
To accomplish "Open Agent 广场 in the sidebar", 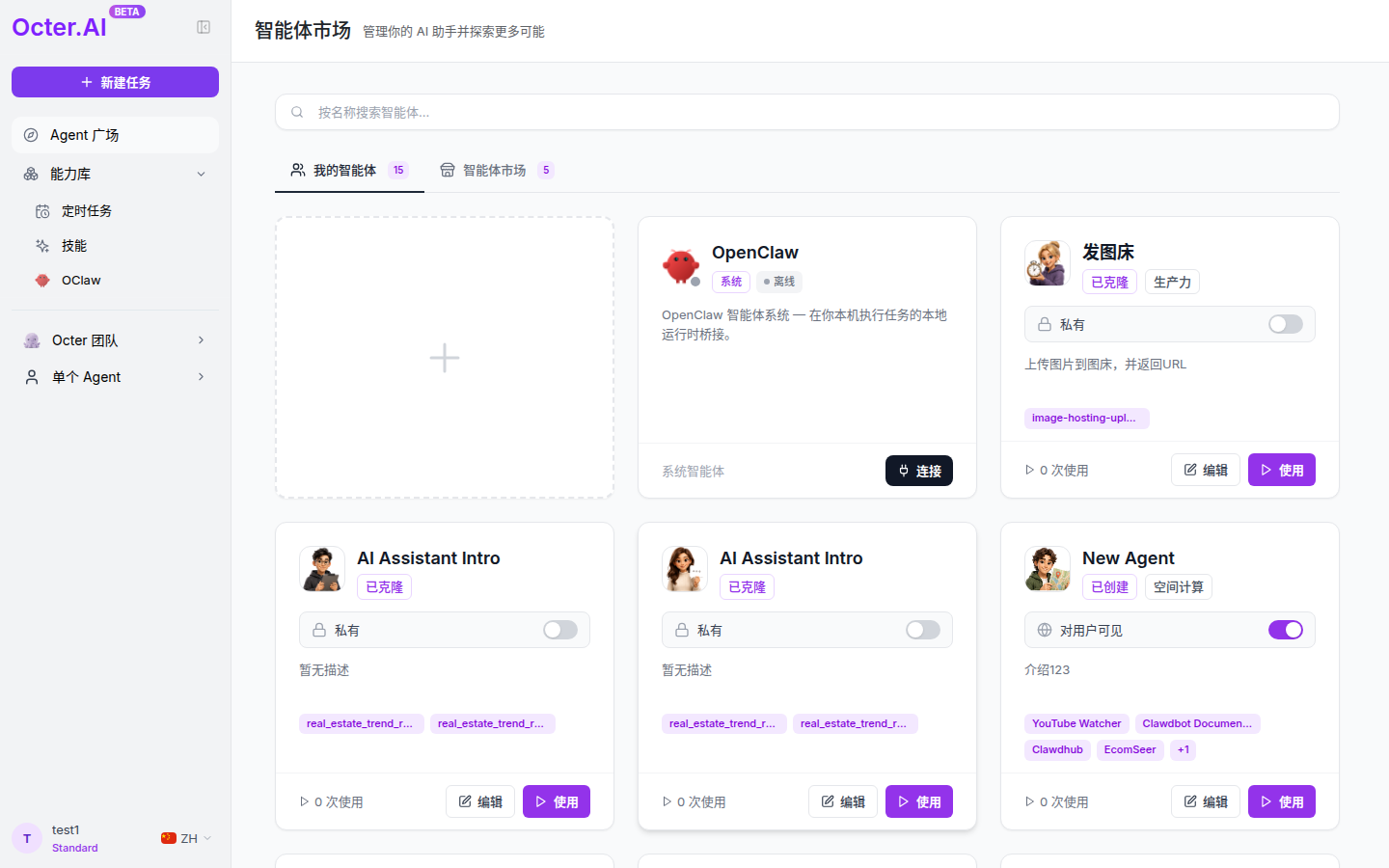I will (x=115, y=135).
